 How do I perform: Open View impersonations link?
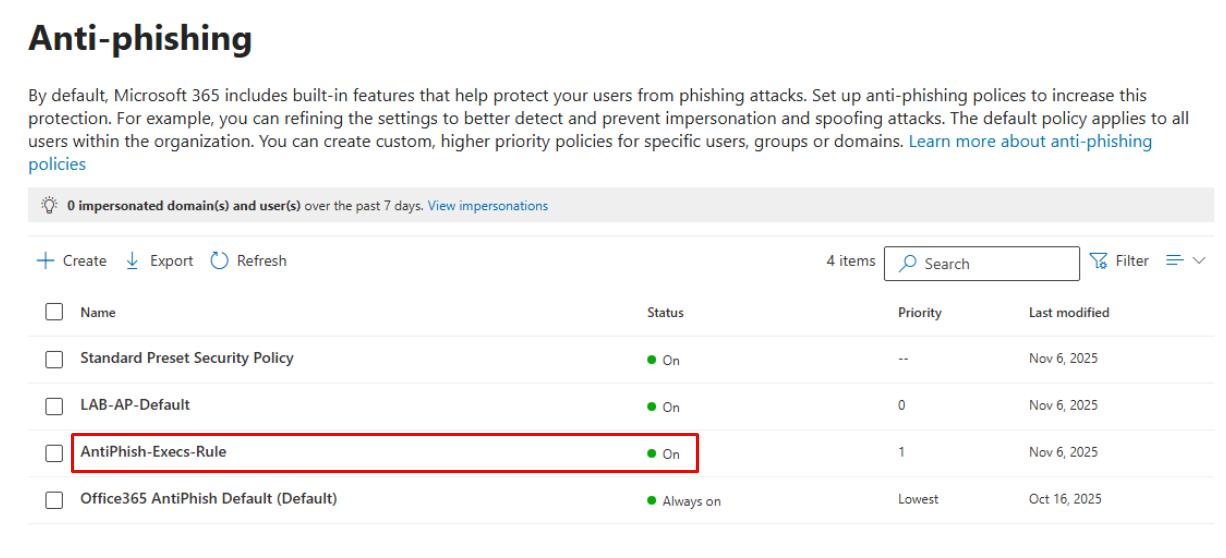487,206
